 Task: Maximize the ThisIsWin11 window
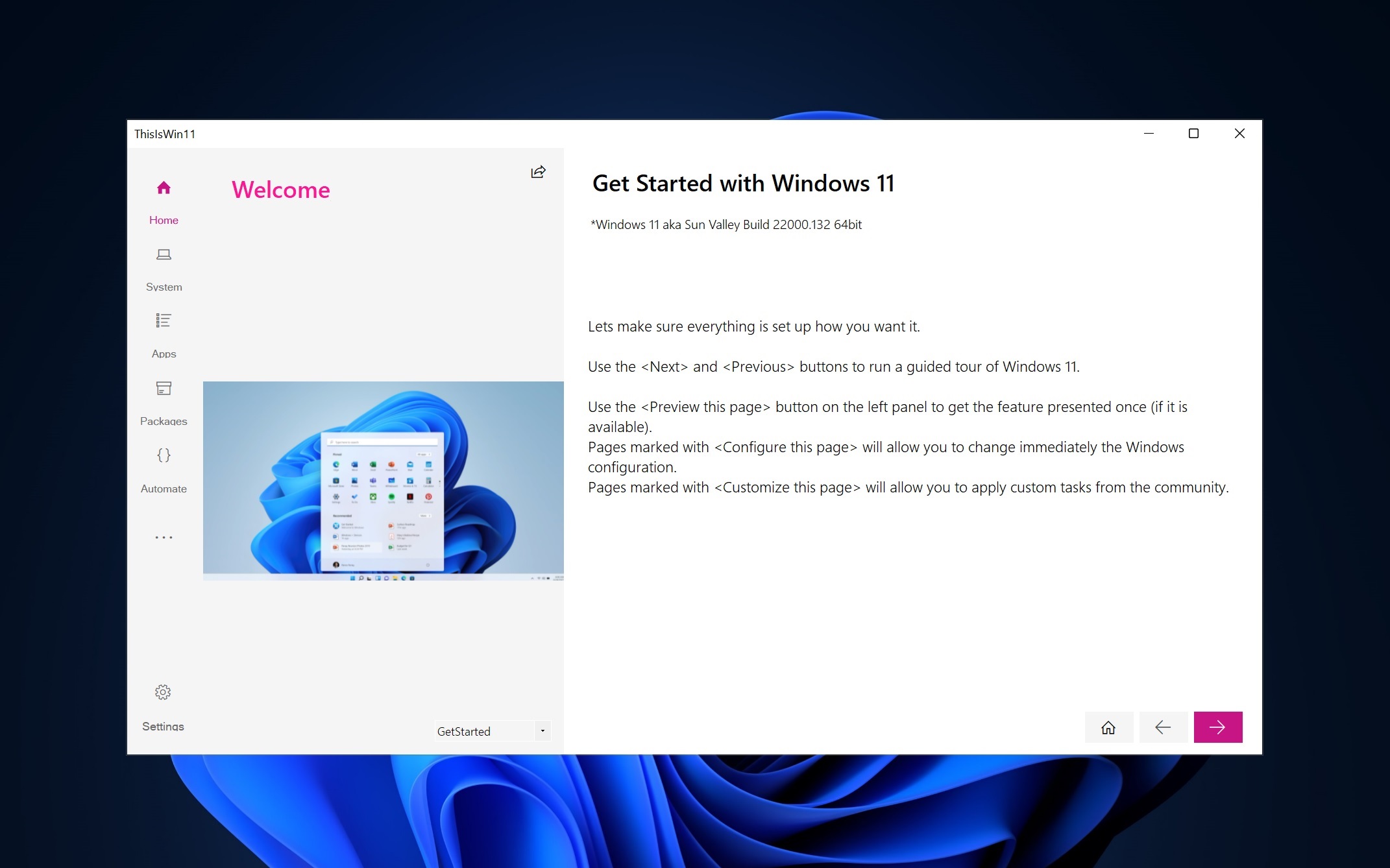tap(1193, 134)
